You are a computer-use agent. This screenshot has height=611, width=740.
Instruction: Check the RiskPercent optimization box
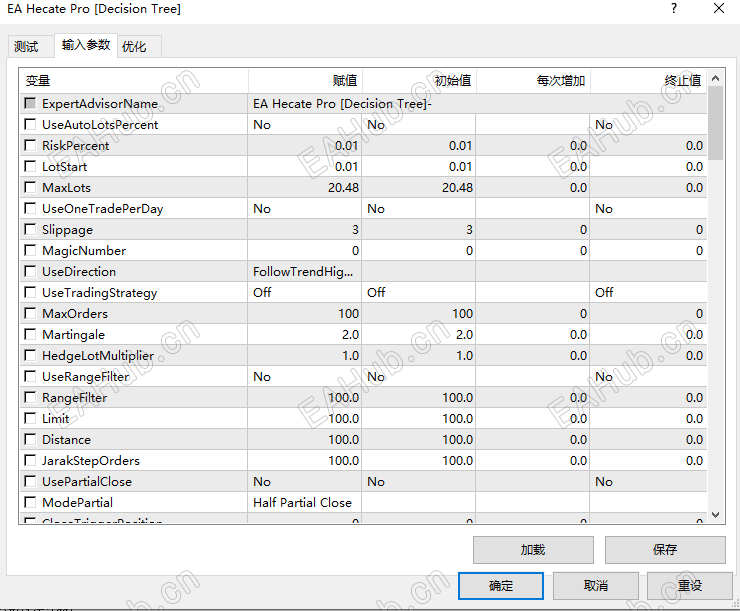(30, 145)
